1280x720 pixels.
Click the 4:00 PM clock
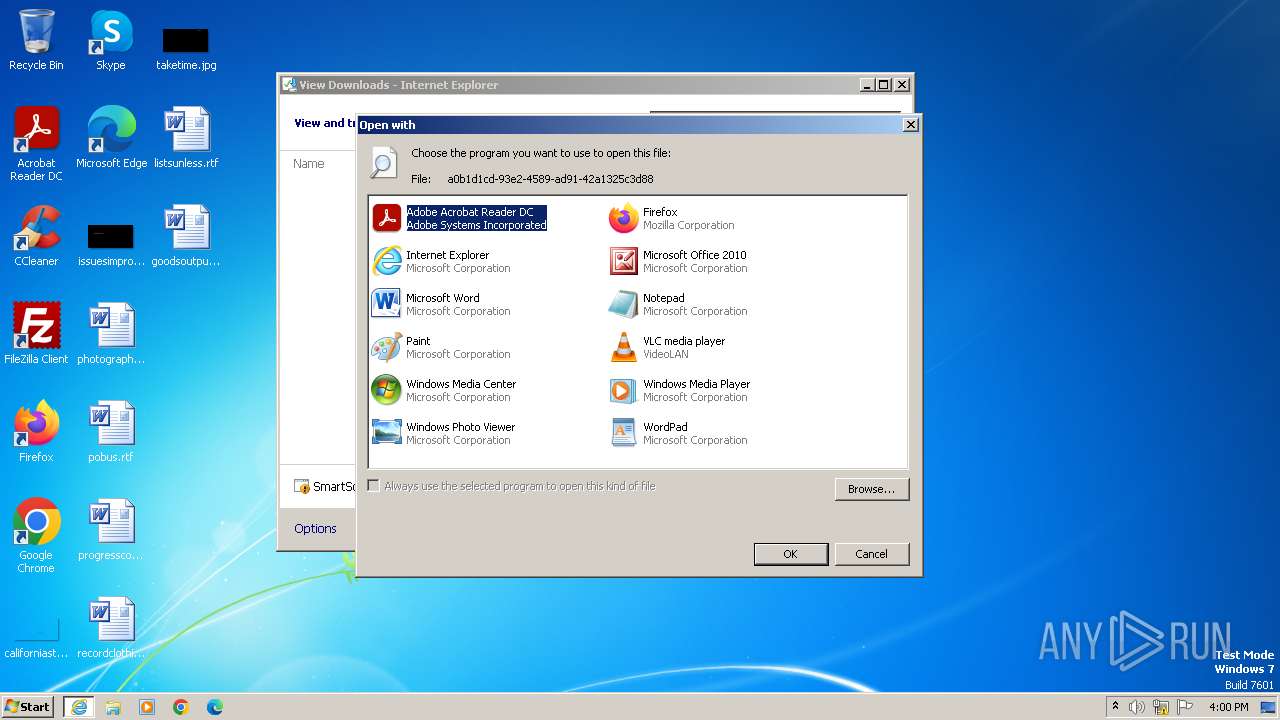(x=1228, y=707)
